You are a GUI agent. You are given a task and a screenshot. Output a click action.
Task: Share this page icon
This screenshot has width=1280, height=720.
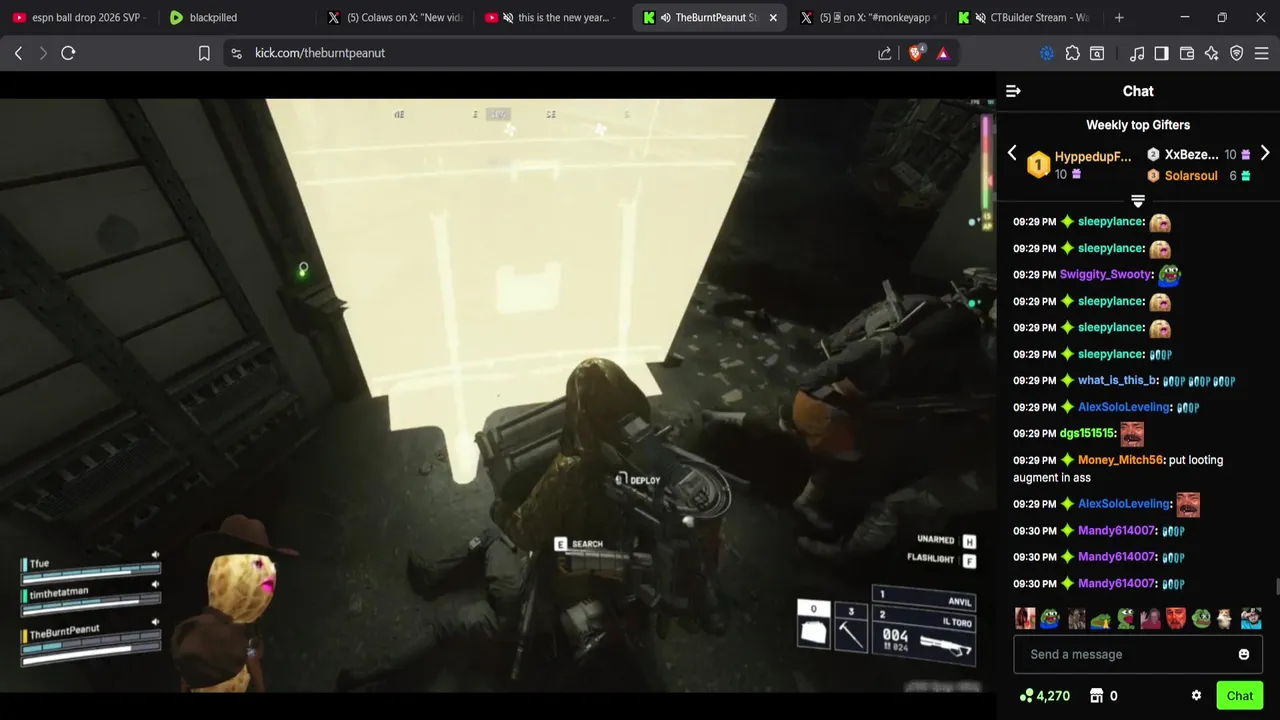point(885,53)
